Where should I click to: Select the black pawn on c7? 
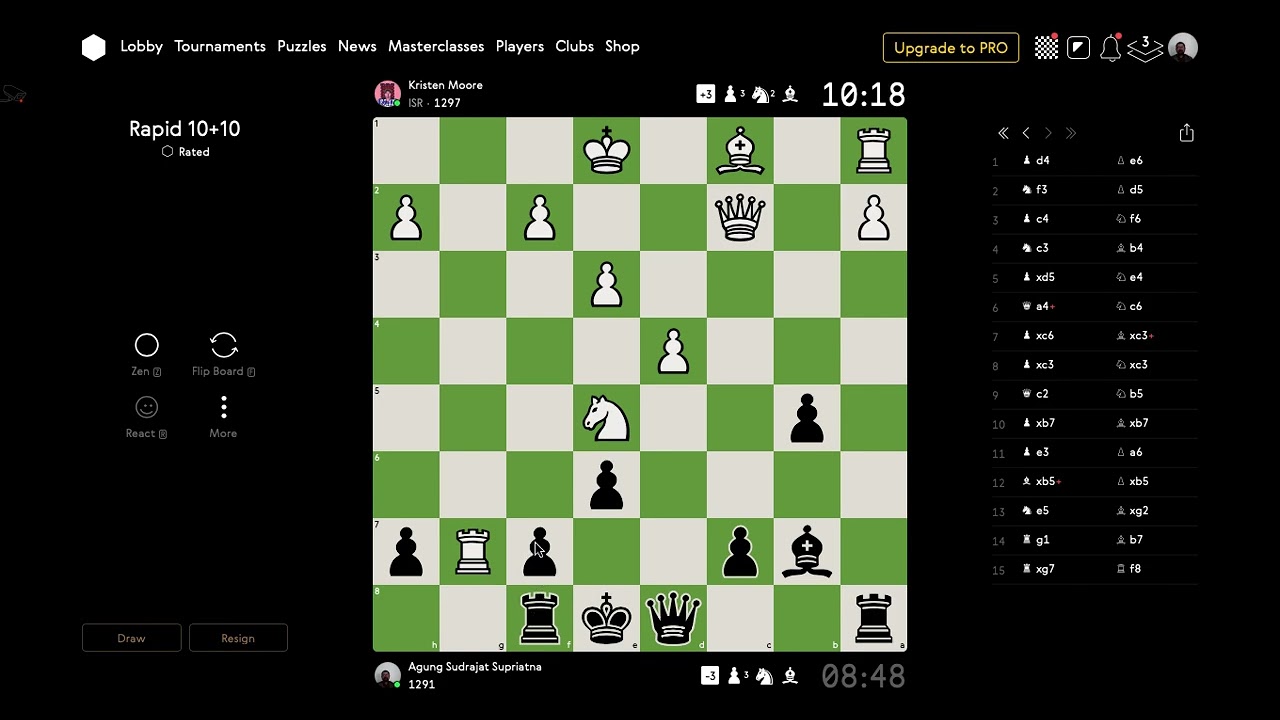[x=740, y=551]
